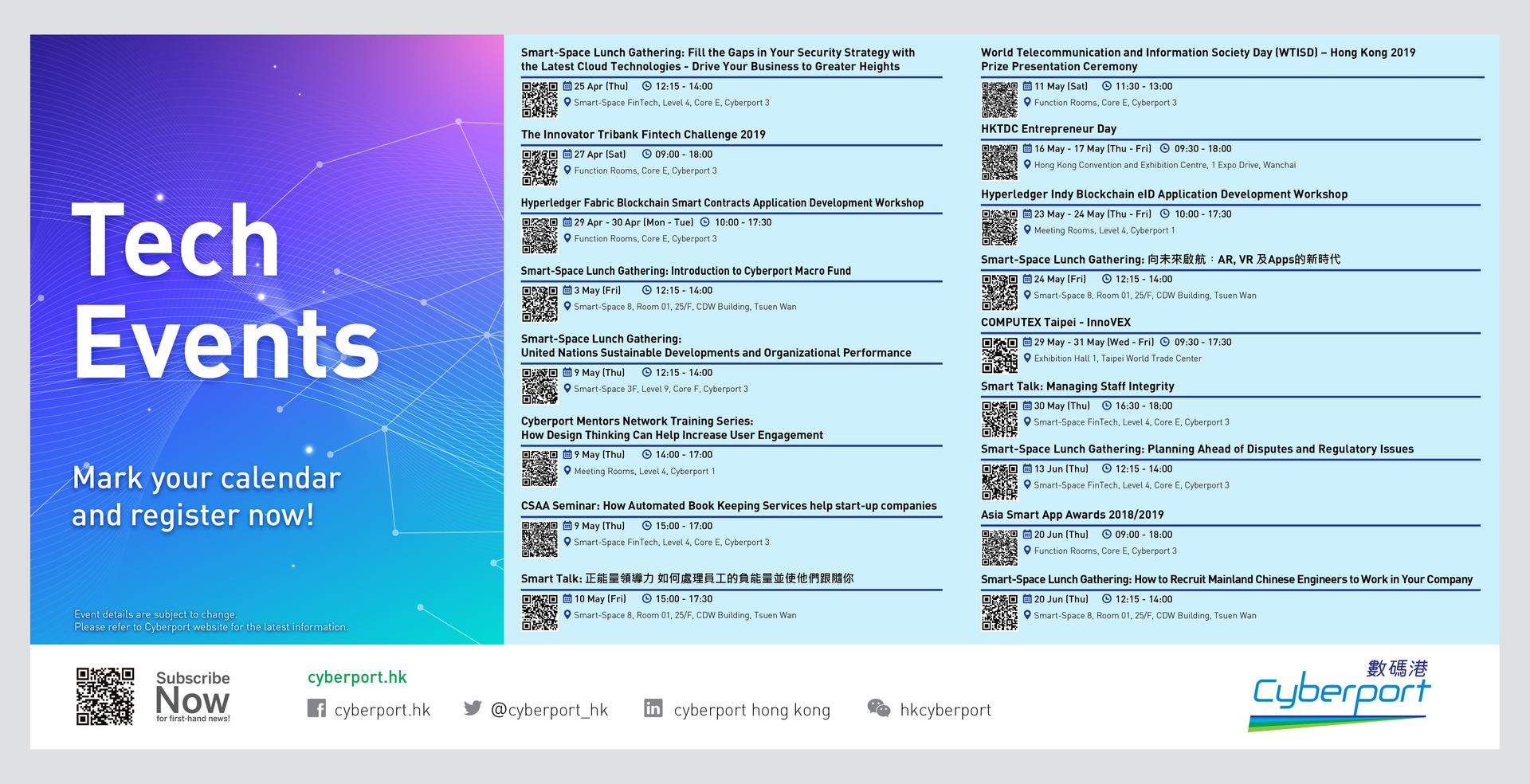Click Introduction to Cyberport Macro Fund title
The height and width of the screenshot is (784, 1530).
coord(686,271)
